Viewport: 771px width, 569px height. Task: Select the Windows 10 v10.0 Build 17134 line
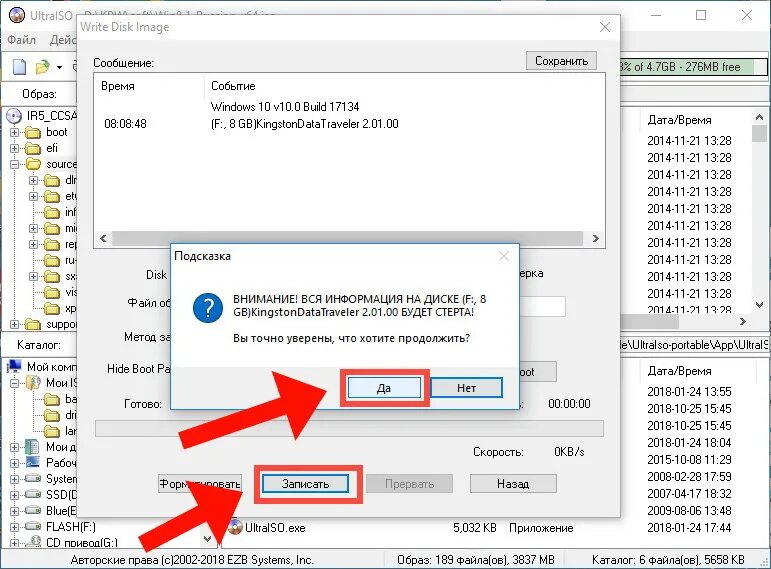click(285, 107)
